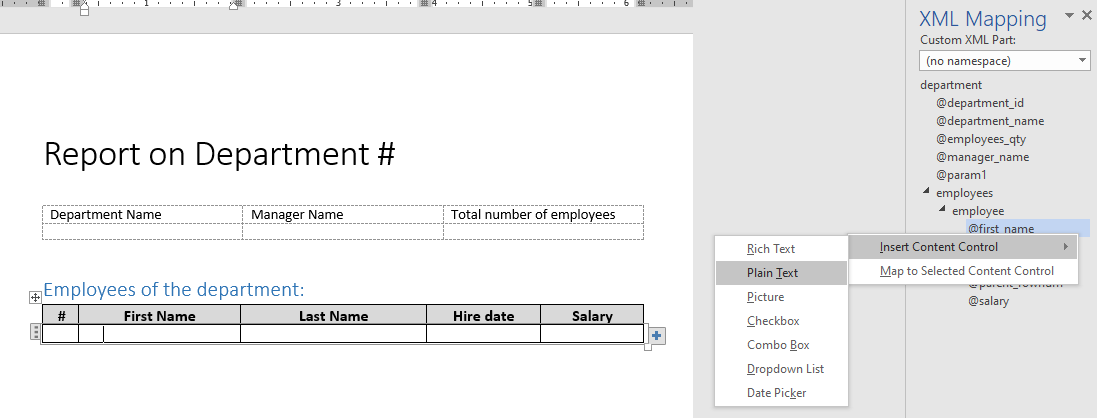Click the empty cell under Manager Name
The height and width of the screenshot is (418, 1097).
[343, 232]
